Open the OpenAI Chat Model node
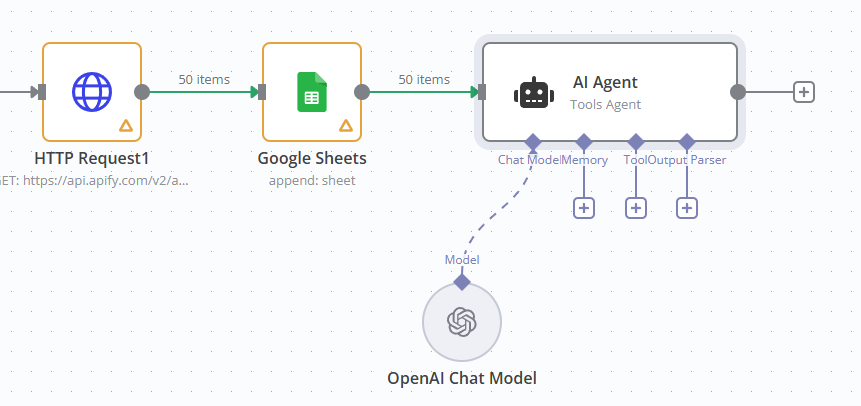861x406 pixels. (x=461, y=321)
